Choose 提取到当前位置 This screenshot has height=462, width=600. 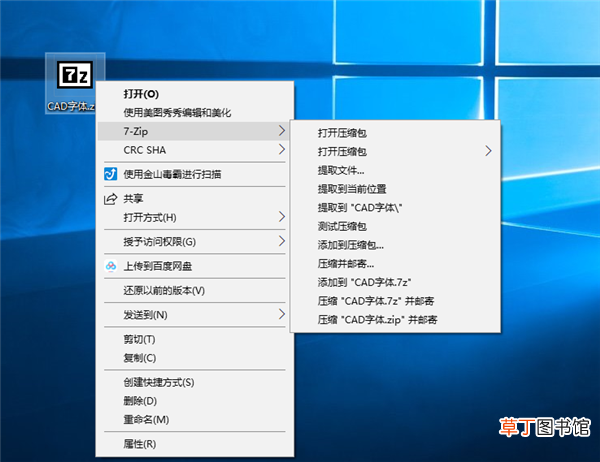[x=395, y=189]
